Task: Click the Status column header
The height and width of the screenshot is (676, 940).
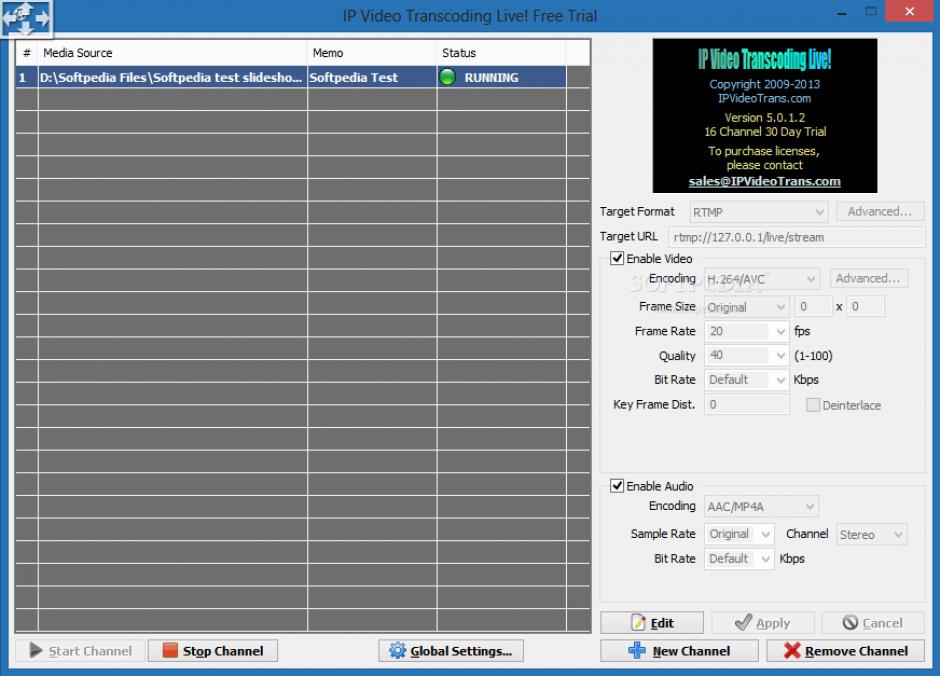Action: click(x=501, y=53)
